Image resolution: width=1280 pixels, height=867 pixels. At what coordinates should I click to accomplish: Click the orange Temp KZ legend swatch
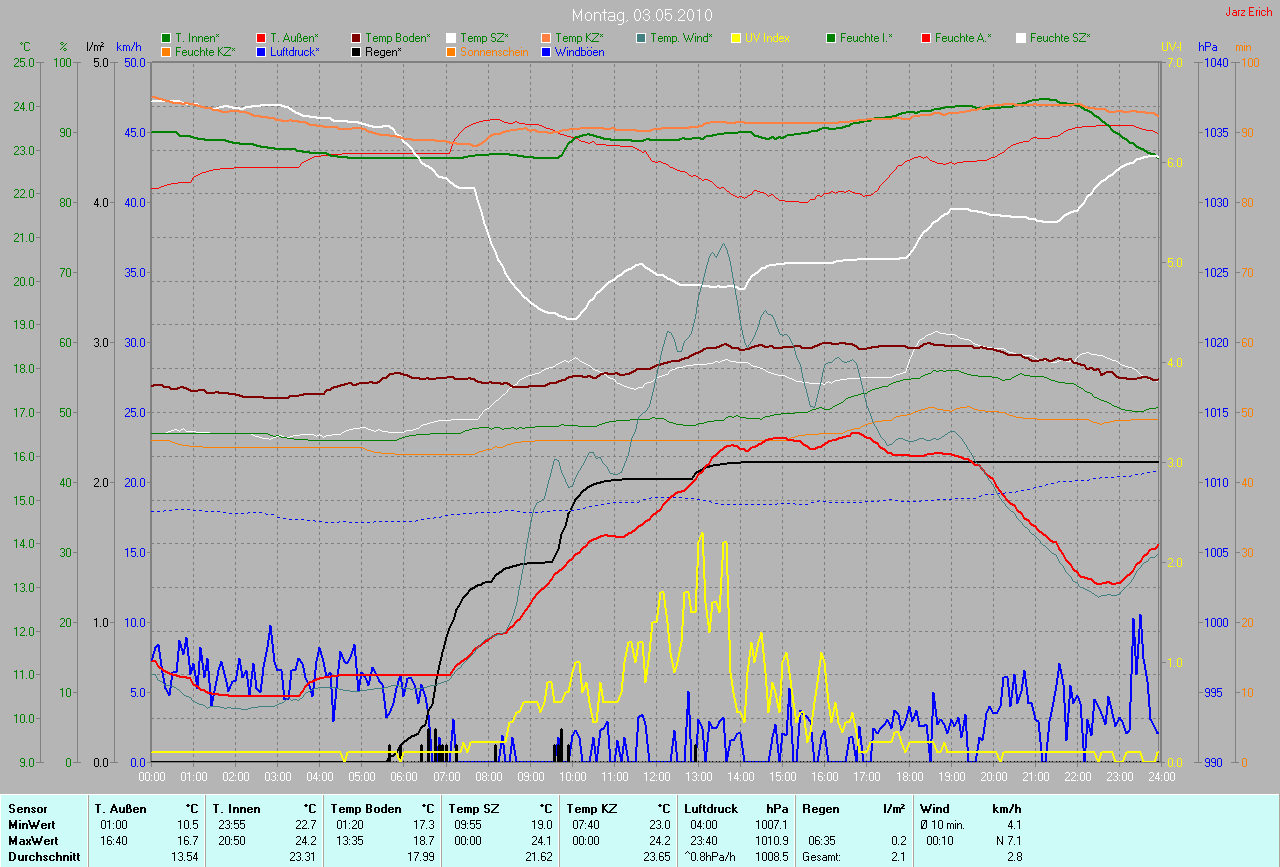click(546, 38)
